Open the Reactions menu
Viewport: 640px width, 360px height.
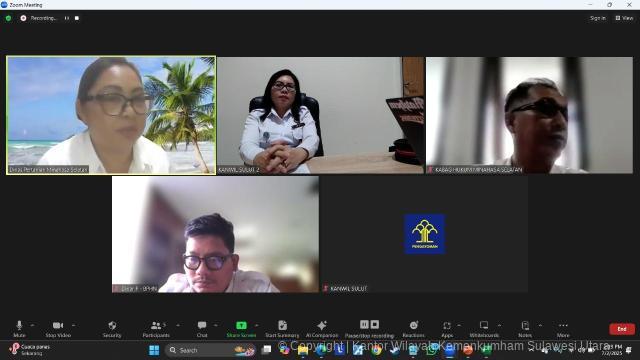pos(413,329)
